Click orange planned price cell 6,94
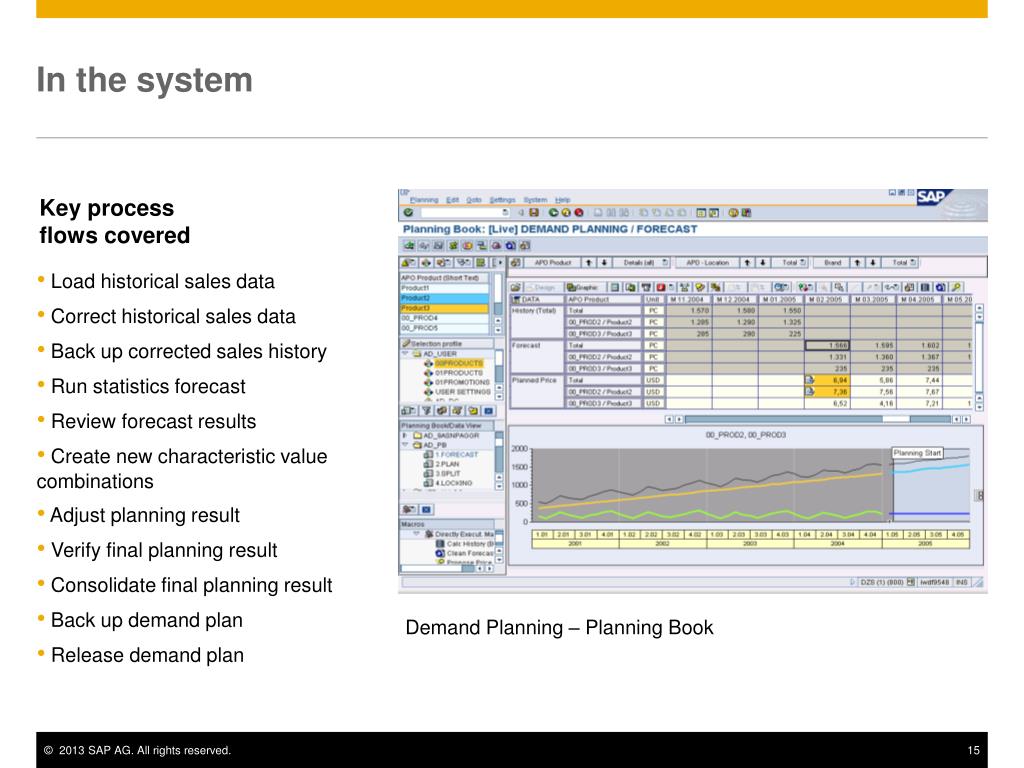This screenshot has width=1024, height=768. [828, 380]
